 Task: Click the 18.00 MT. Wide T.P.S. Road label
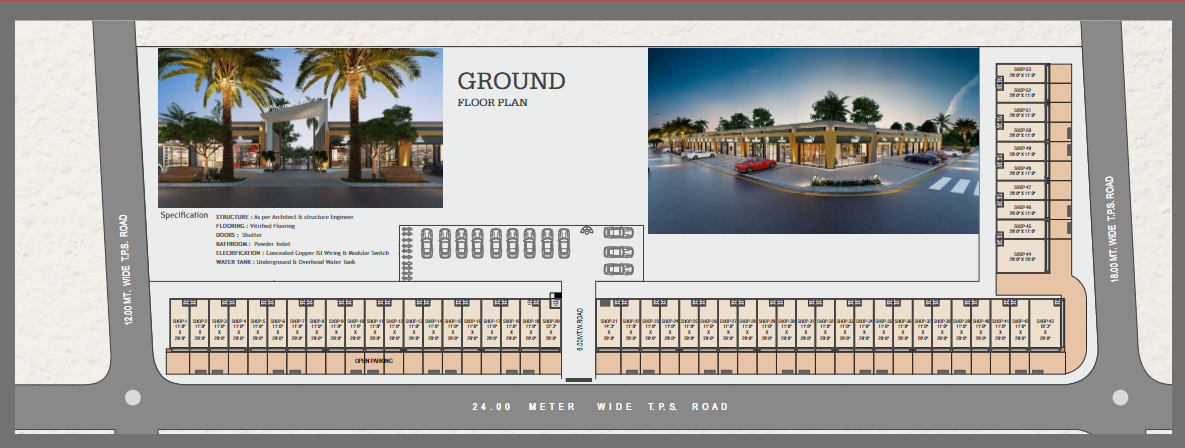tap(1110, 229)
